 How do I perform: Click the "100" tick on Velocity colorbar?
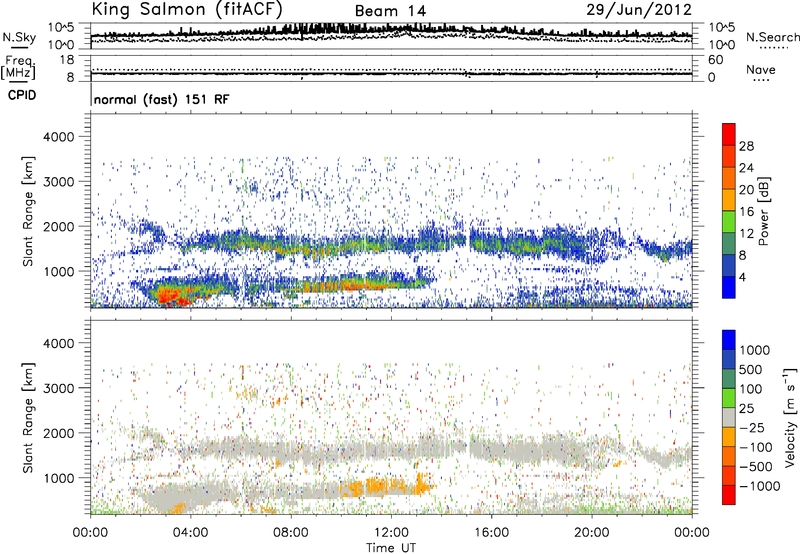pyautogui.click(x=751, y=389)
